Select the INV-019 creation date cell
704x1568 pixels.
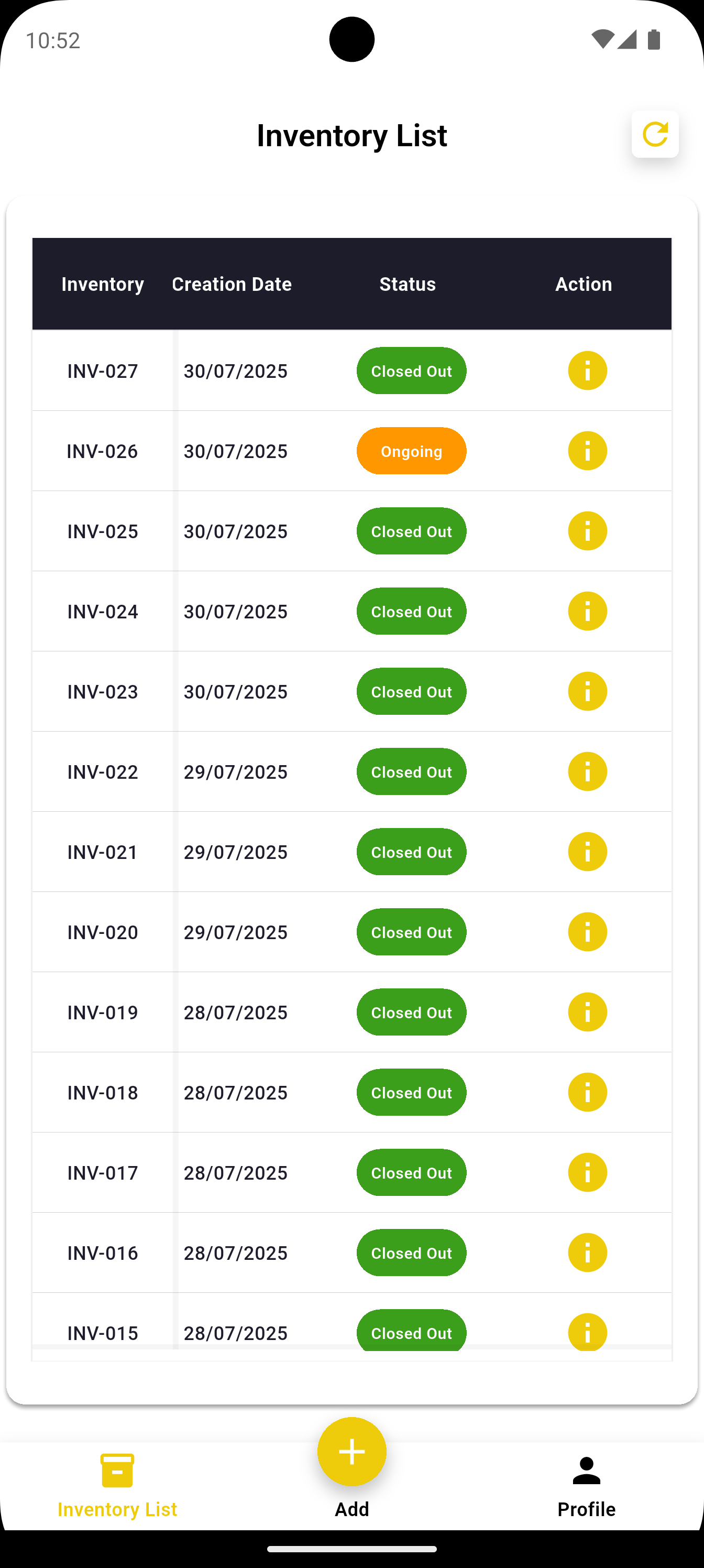pos(236,1013)
